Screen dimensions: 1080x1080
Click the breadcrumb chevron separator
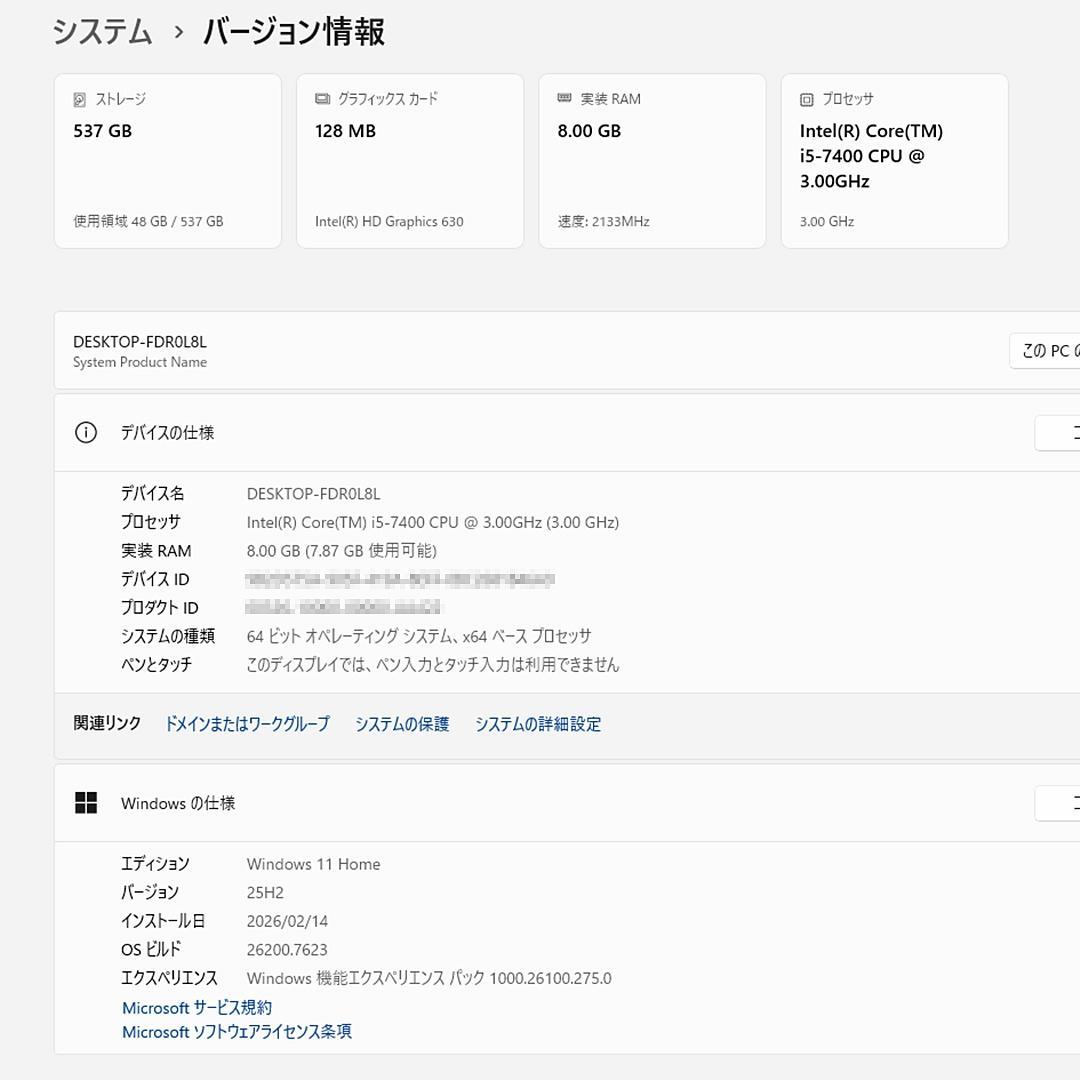pos(179,32)
